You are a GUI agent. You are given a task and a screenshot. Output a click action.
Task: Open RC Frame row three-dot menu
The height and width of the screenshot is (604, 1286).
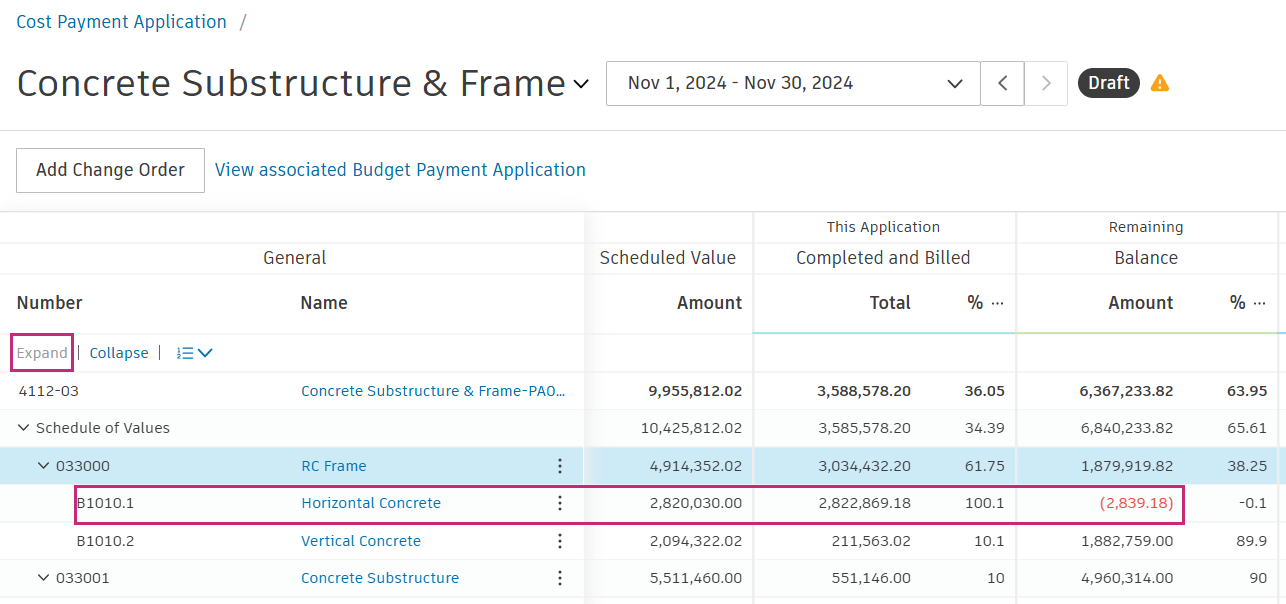[x=560, y=466]
